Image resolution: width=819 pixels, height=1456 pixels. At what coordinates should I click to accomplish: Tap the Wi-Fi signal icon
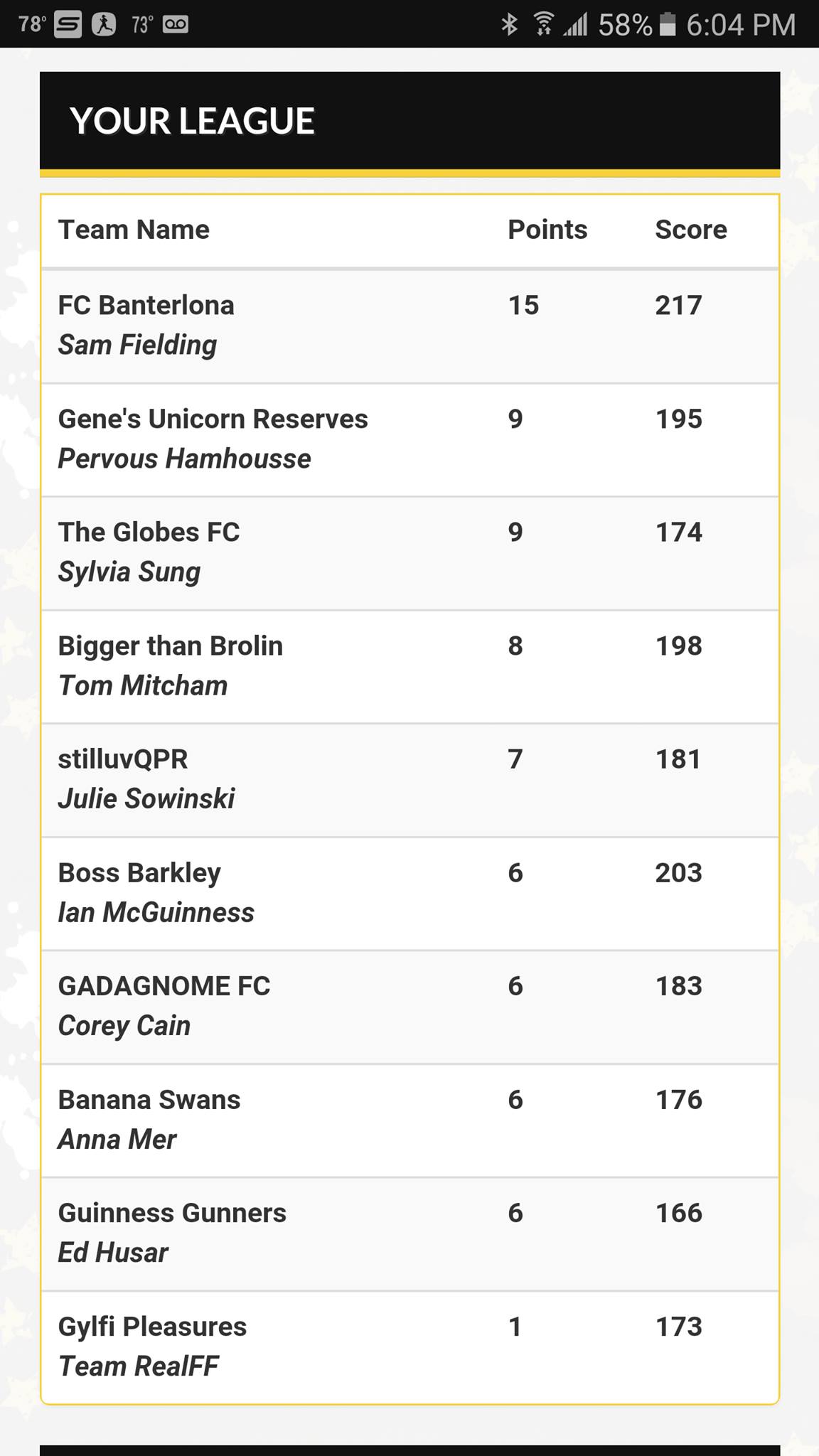543,24
